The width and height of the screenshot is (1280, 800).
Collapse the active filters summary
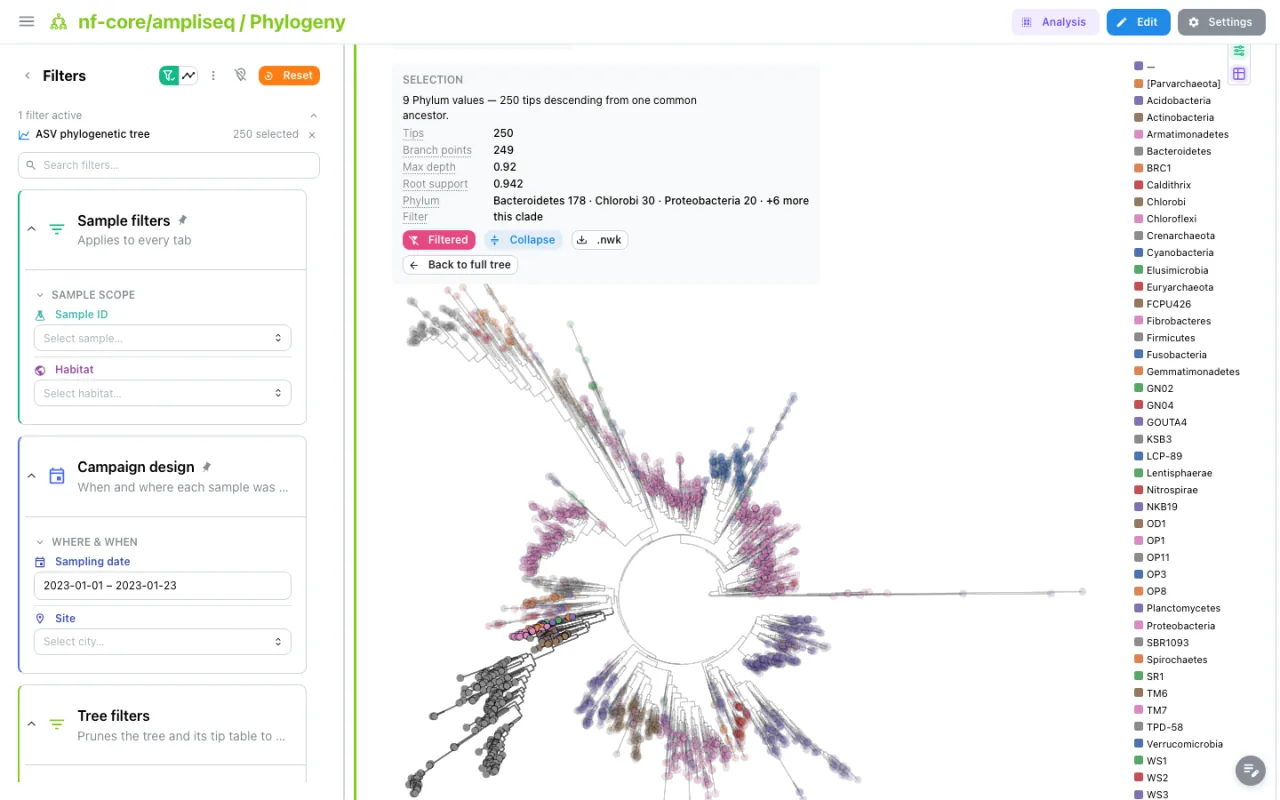(x=313, y=115)
